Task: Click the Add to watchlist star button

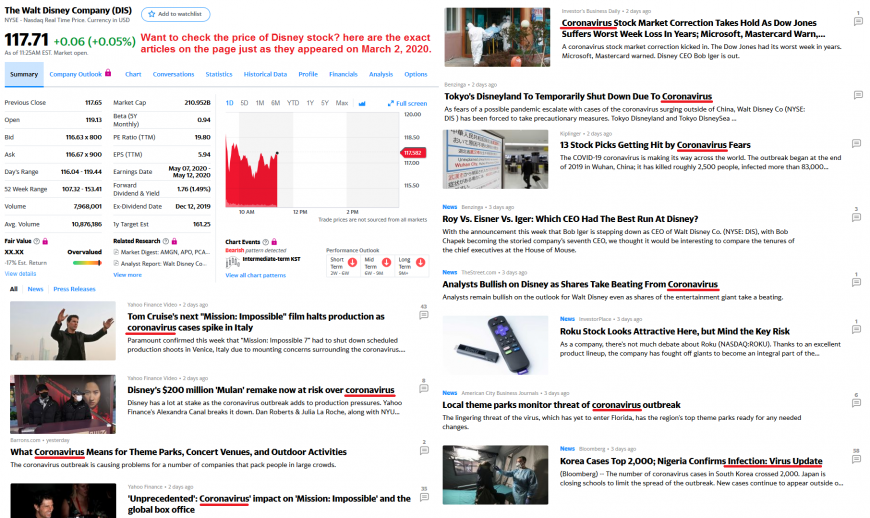Action: point(175,14)
